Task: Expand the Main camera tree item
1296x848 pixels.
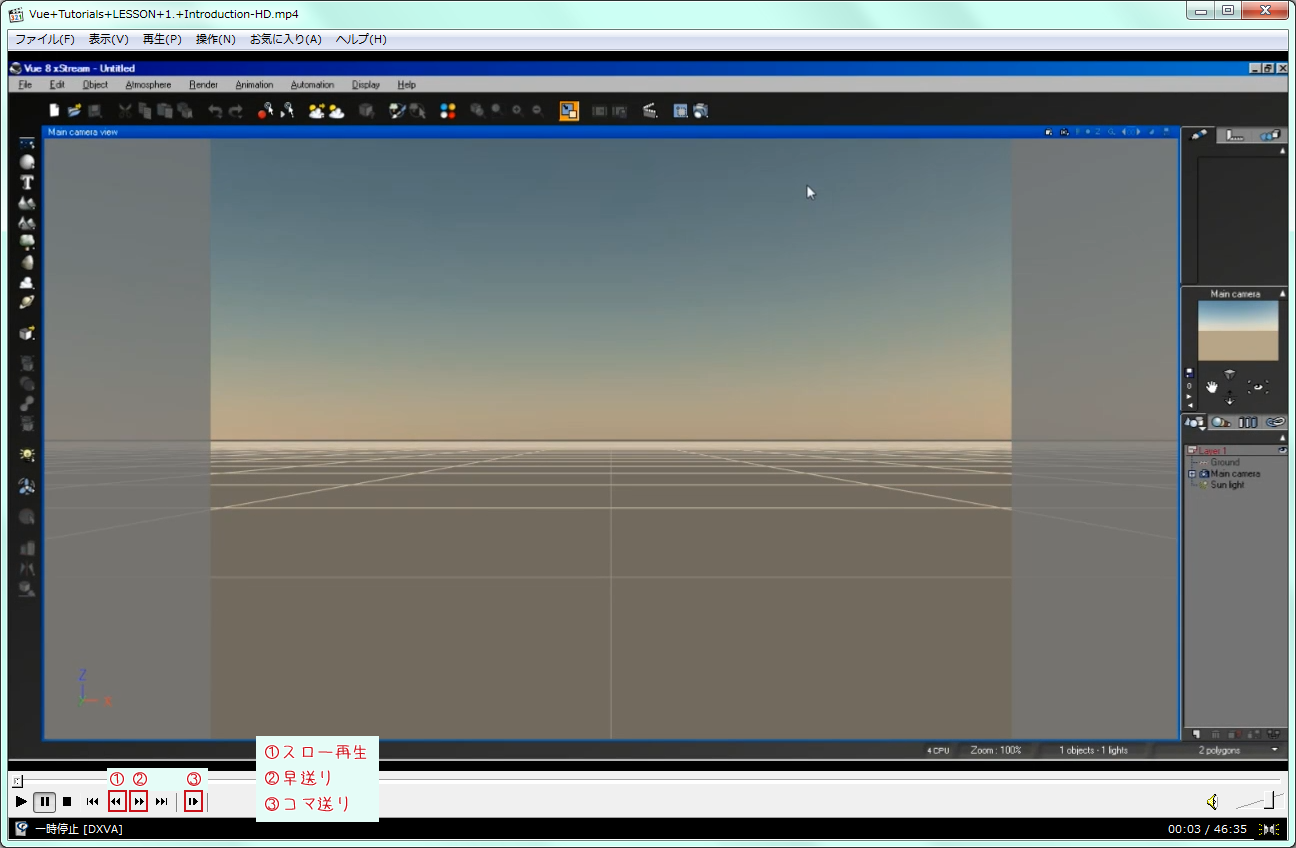Action: 1192,474
